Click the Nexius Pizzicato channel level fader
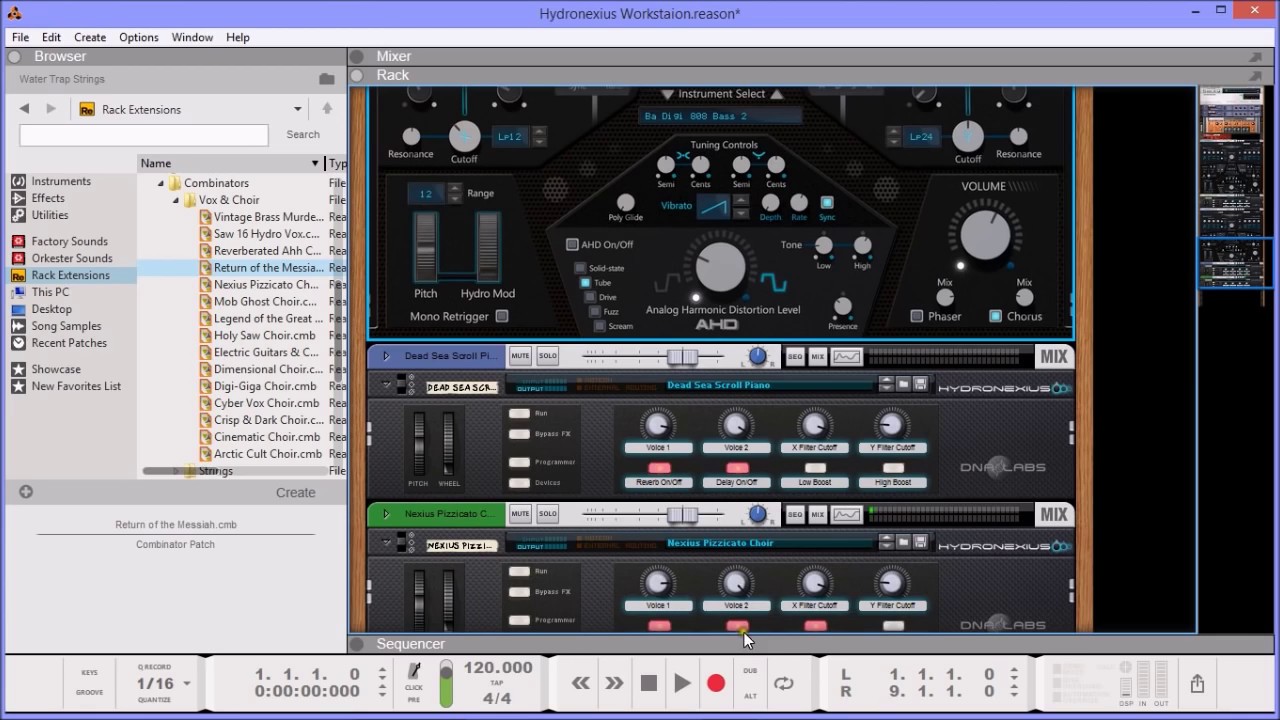The image size is (1280, 720). click(x=682, y=514)
